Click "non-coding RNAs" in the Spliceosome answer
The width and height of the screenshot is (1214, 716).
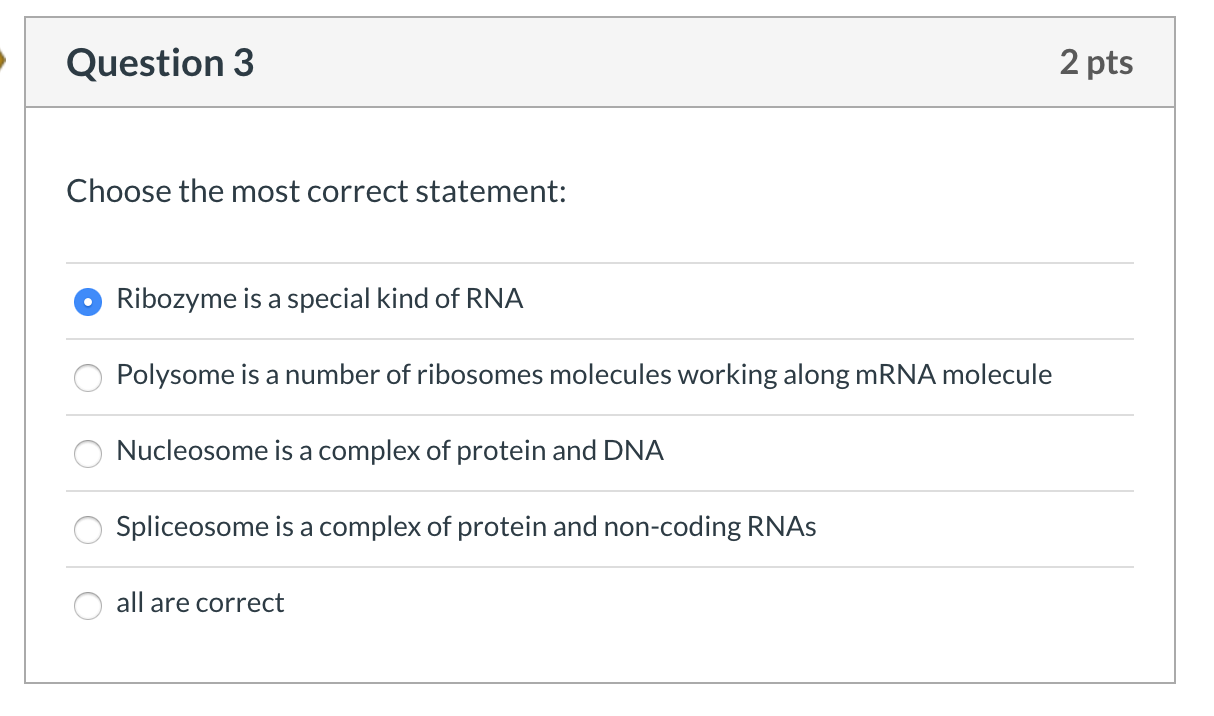[710, 527]
